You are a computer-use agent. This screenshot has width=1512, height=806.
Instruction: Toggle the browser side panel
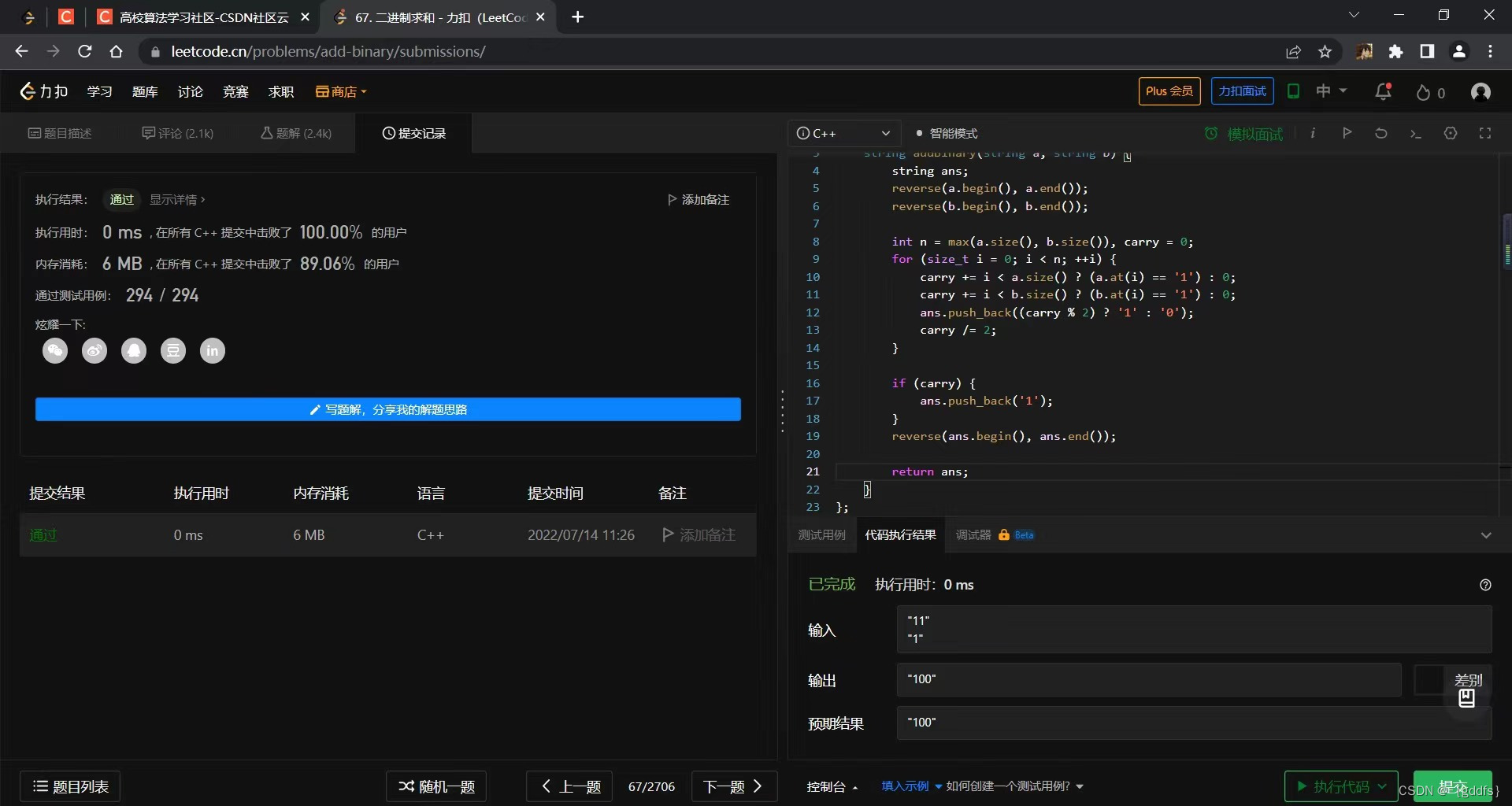[1427, 51]
